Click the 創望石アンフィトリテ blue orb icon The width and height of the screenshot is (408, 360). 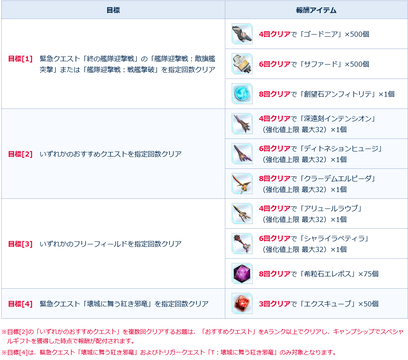tap(242, 94)
